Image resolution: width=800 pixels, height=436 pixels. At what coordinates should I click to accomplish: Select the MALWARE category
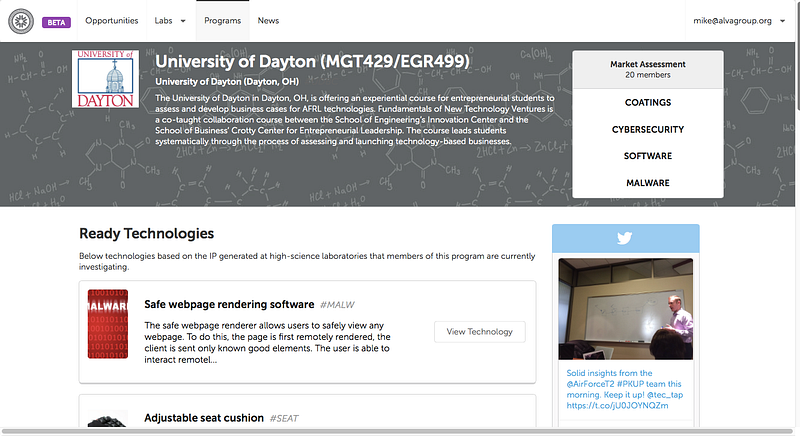pyautogui.click(x=648, y=183)
